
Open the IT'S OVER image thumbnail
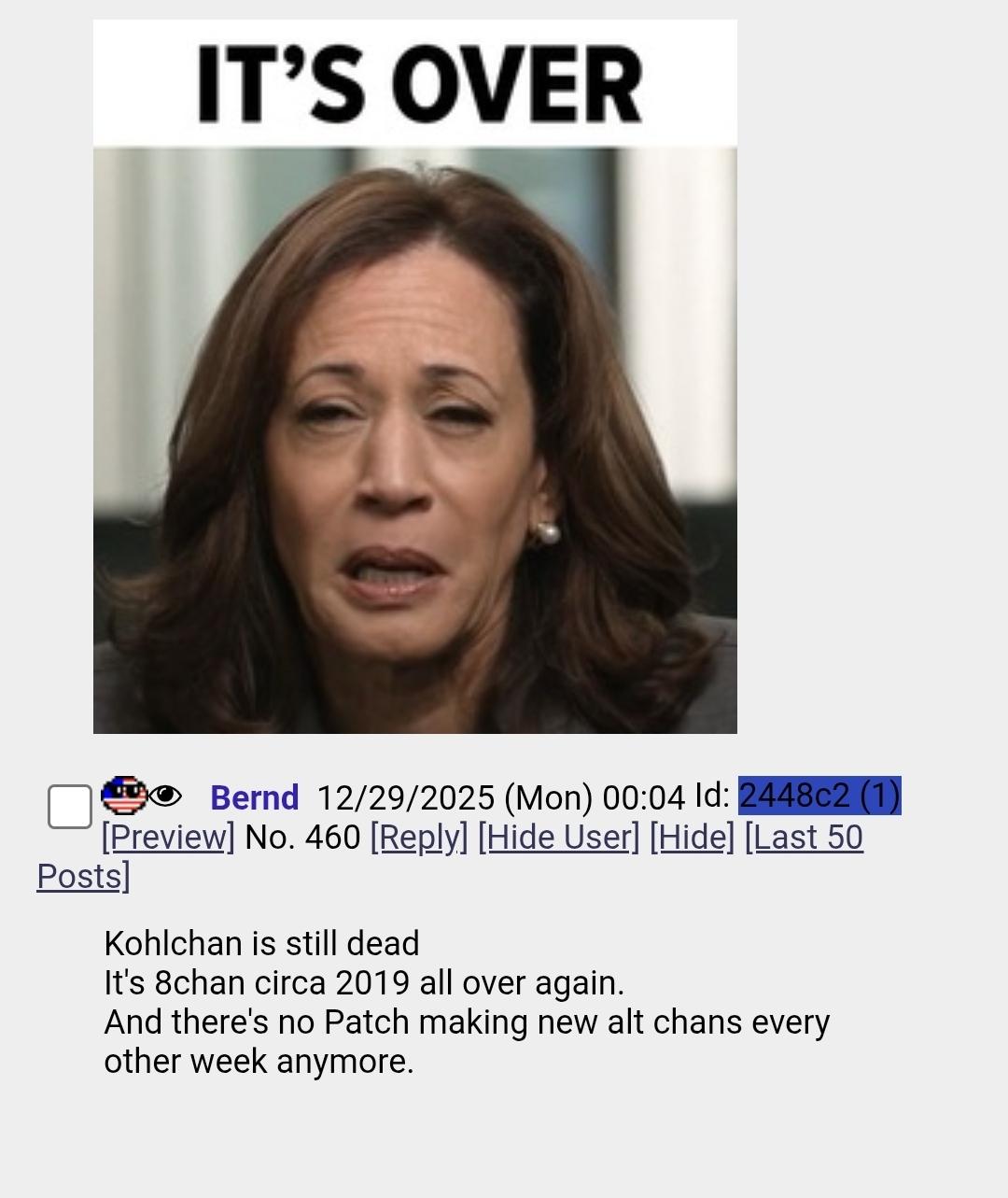pyautogui.click(x=415, y=376)
